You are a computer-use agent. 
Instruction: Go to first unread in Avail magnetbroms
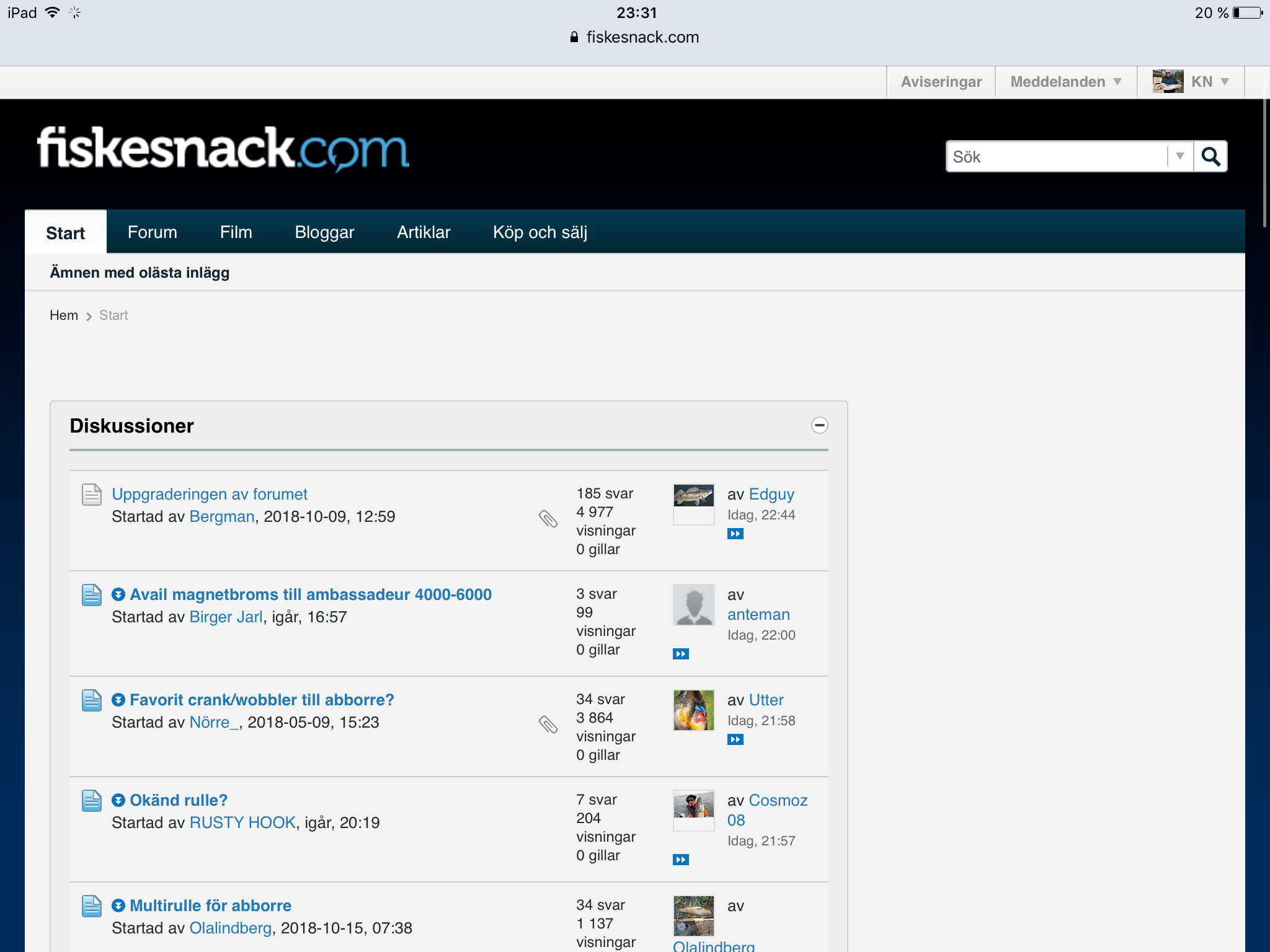(118, 594)
